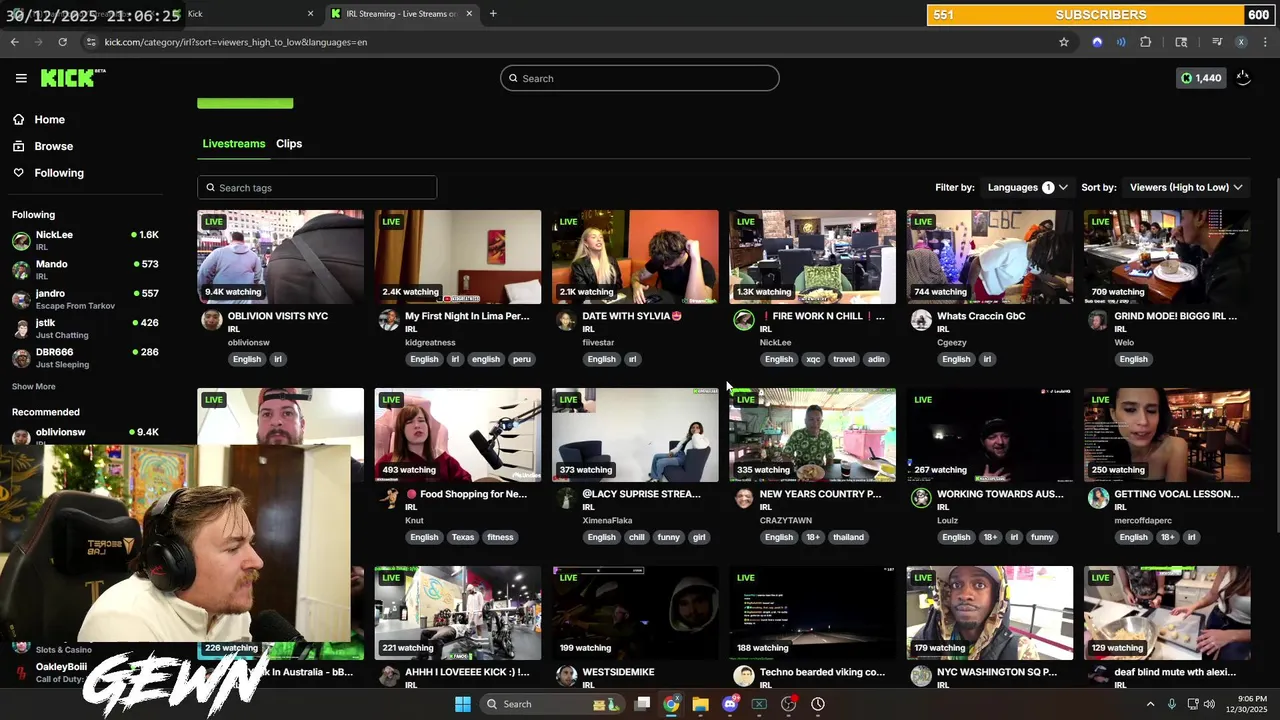Click the Kick search field

pyautogui.click(x=640, y=78)
